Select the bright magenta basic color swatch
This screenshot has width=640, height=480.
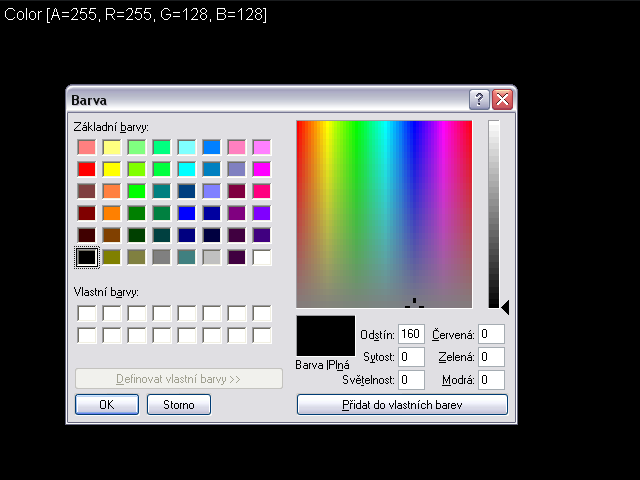(x=262, y=169)
